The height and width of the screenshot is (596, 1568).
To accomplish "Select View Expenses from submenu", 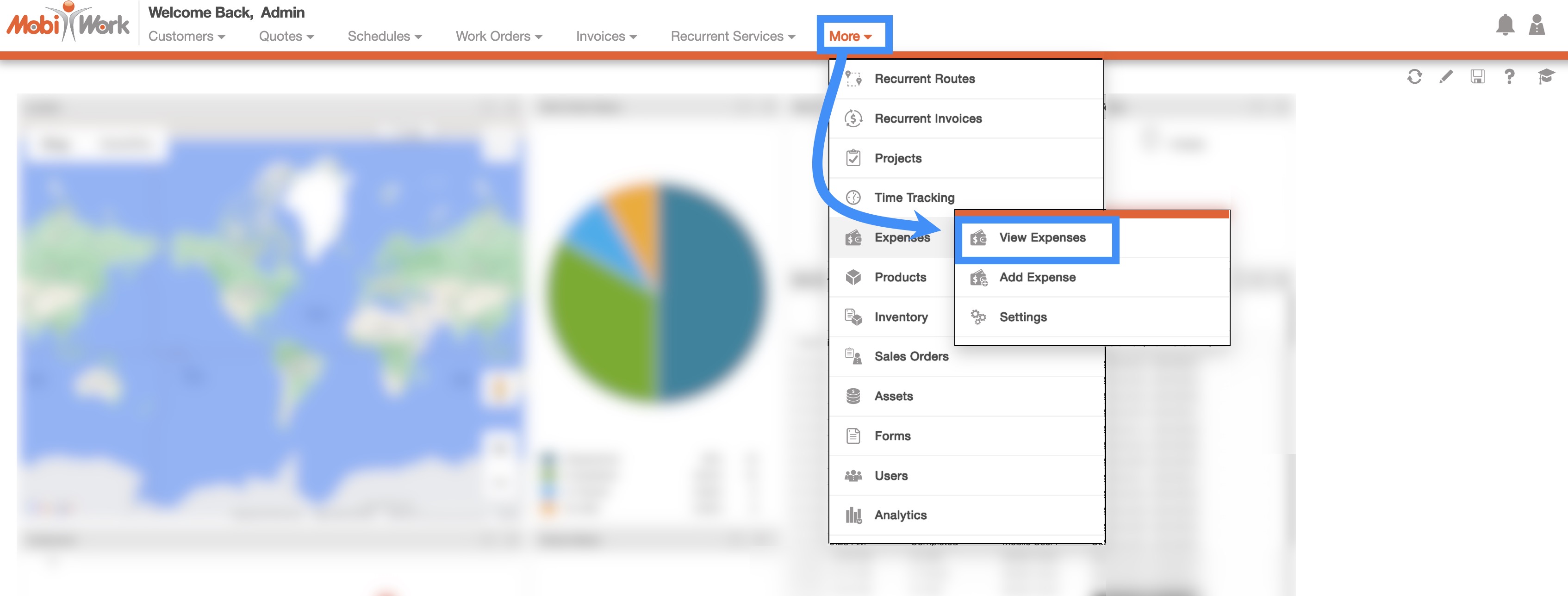I will click(1041, 238).
